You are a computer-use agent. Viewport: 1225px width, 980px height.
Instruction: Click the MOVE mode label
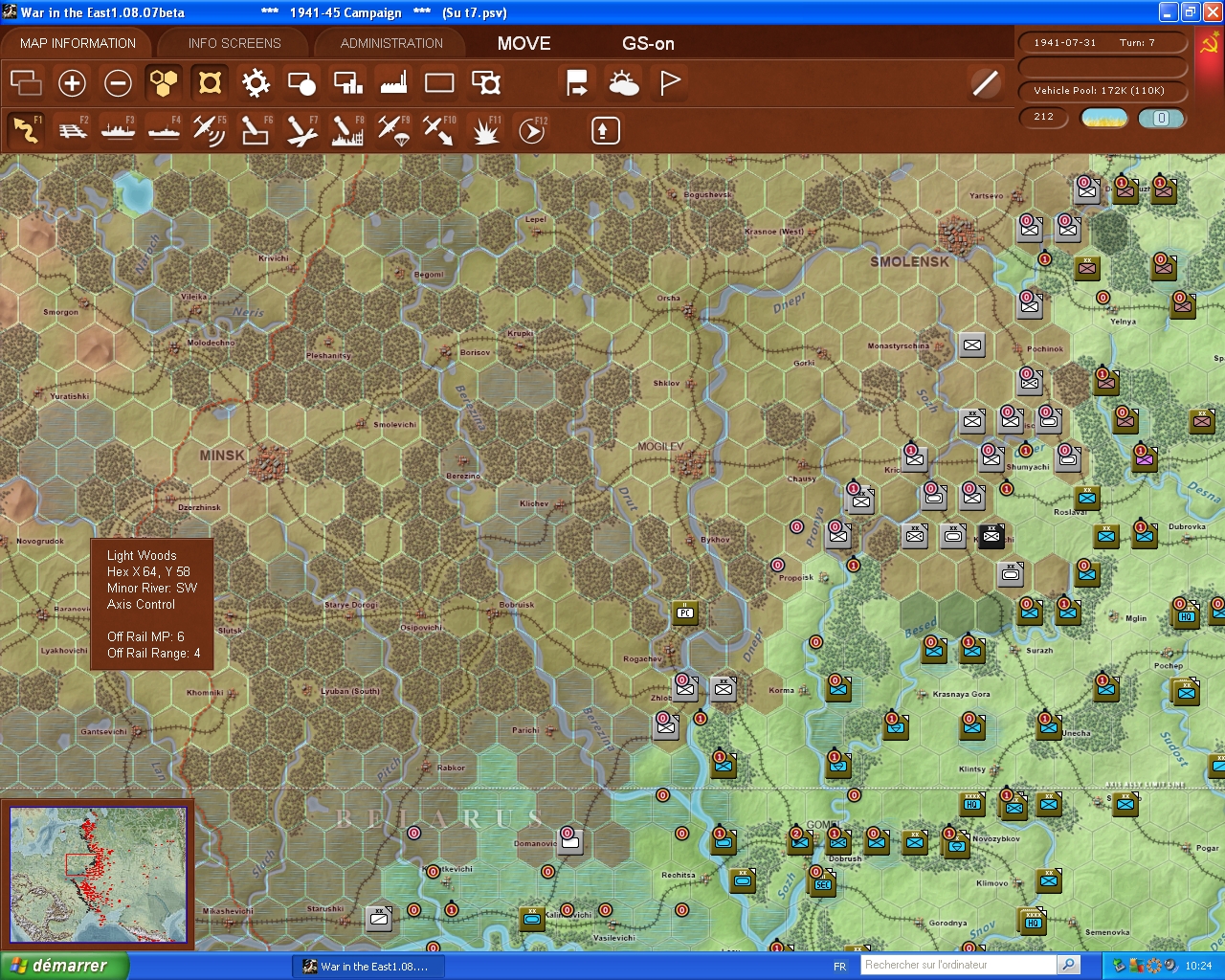coord(523,43)
